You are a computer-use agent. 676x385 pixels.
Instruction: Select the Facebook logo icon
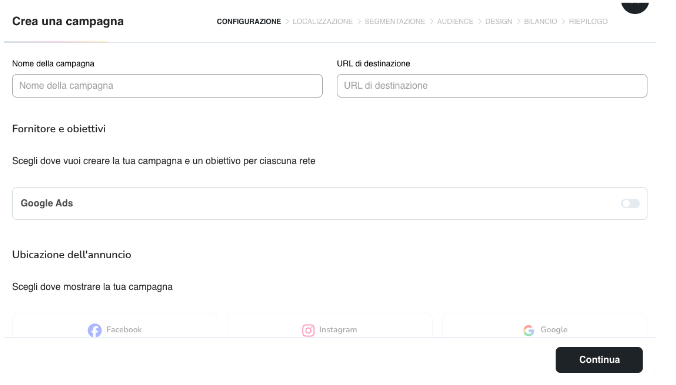point(95,330)
